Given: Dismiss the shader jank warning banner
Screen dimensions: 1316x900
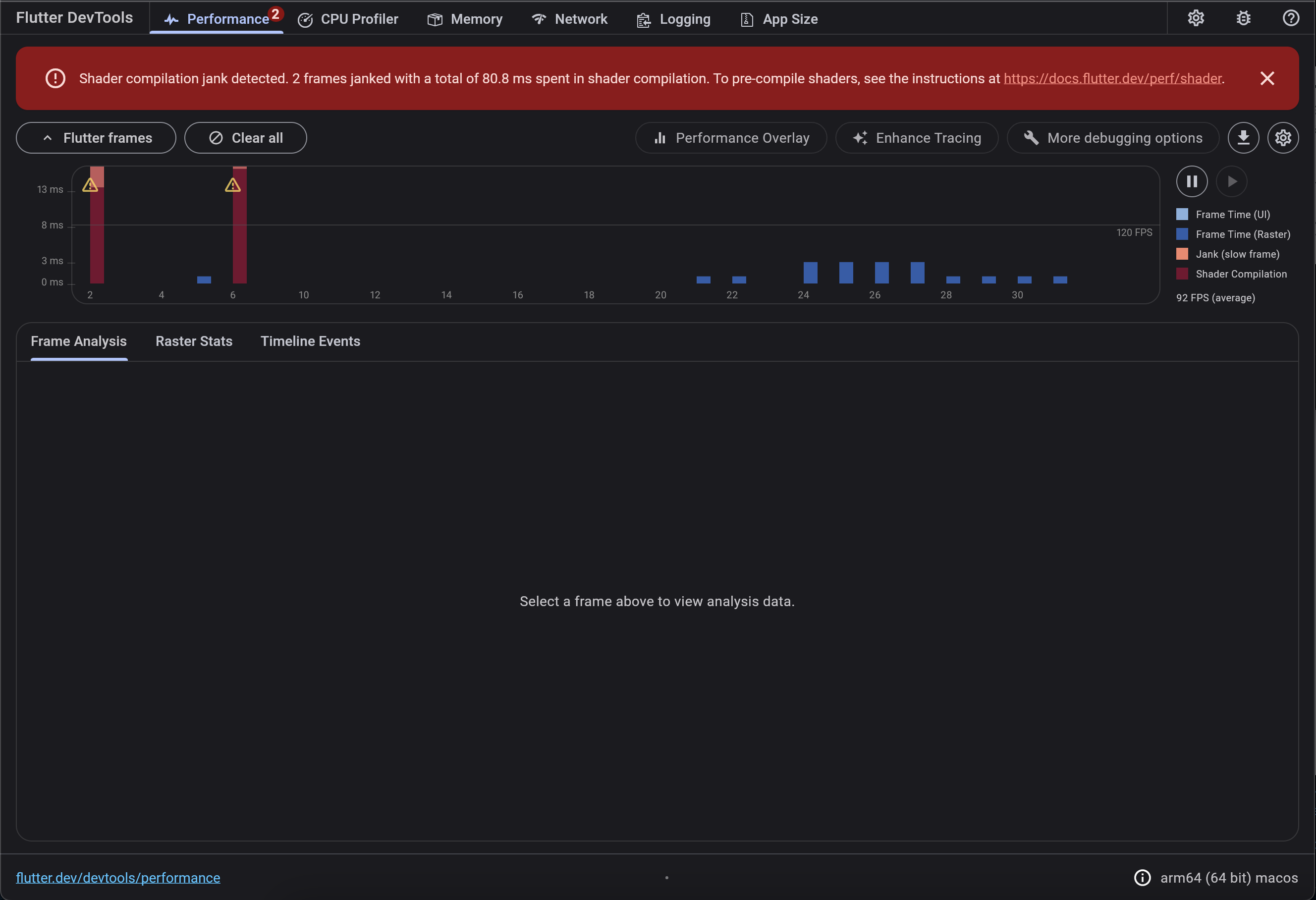Looking at the screenshot, I should click(x=1267, y=78).
